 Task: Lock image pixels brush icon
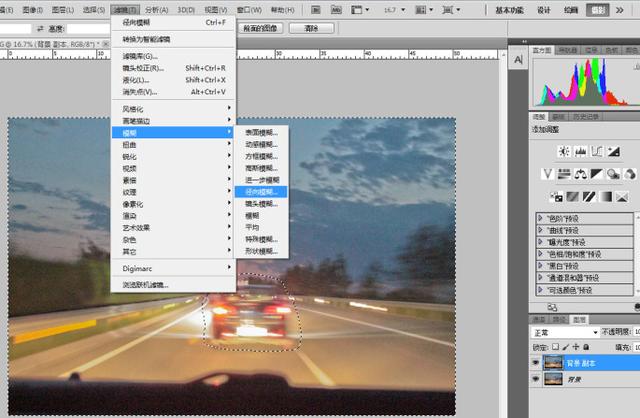coord(566,347)
